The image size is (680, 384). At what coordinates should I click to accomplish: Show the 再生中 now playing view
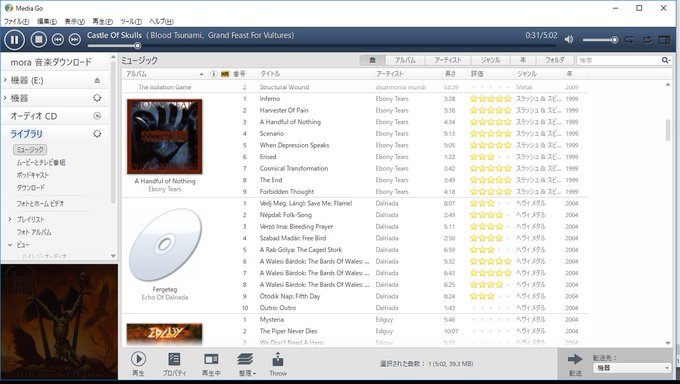tap(211, 364)
